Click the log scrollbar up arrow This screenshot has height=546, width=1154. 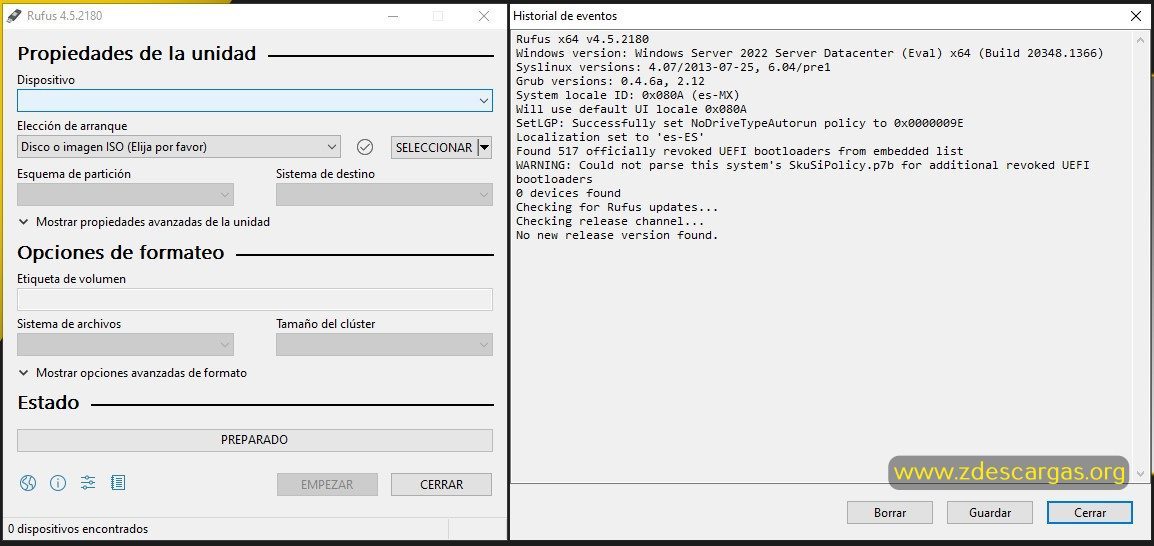tap(1141, 38)
